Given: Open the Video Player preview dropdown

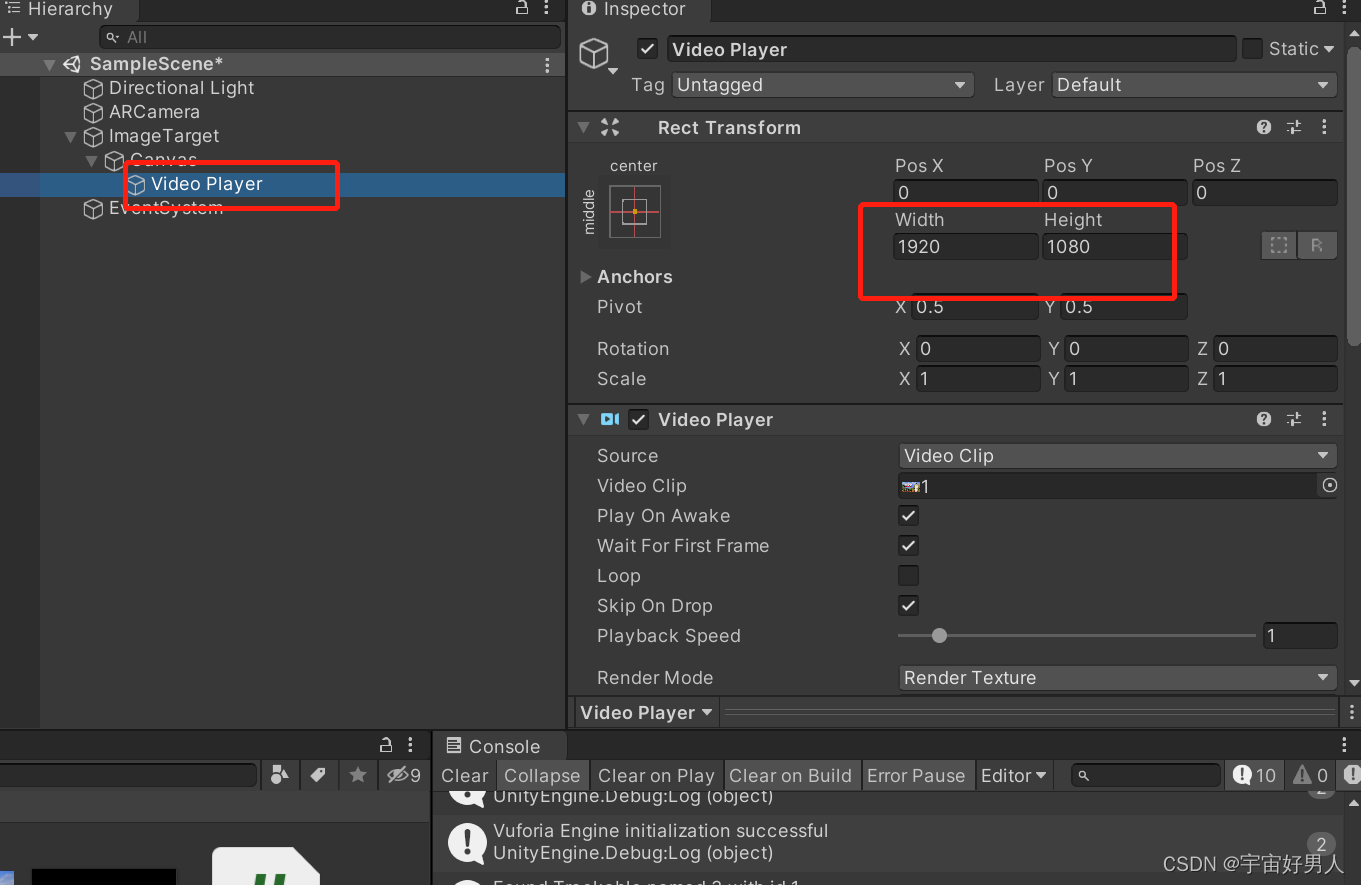Looking at the screenshot, I should tap(646, 713).
